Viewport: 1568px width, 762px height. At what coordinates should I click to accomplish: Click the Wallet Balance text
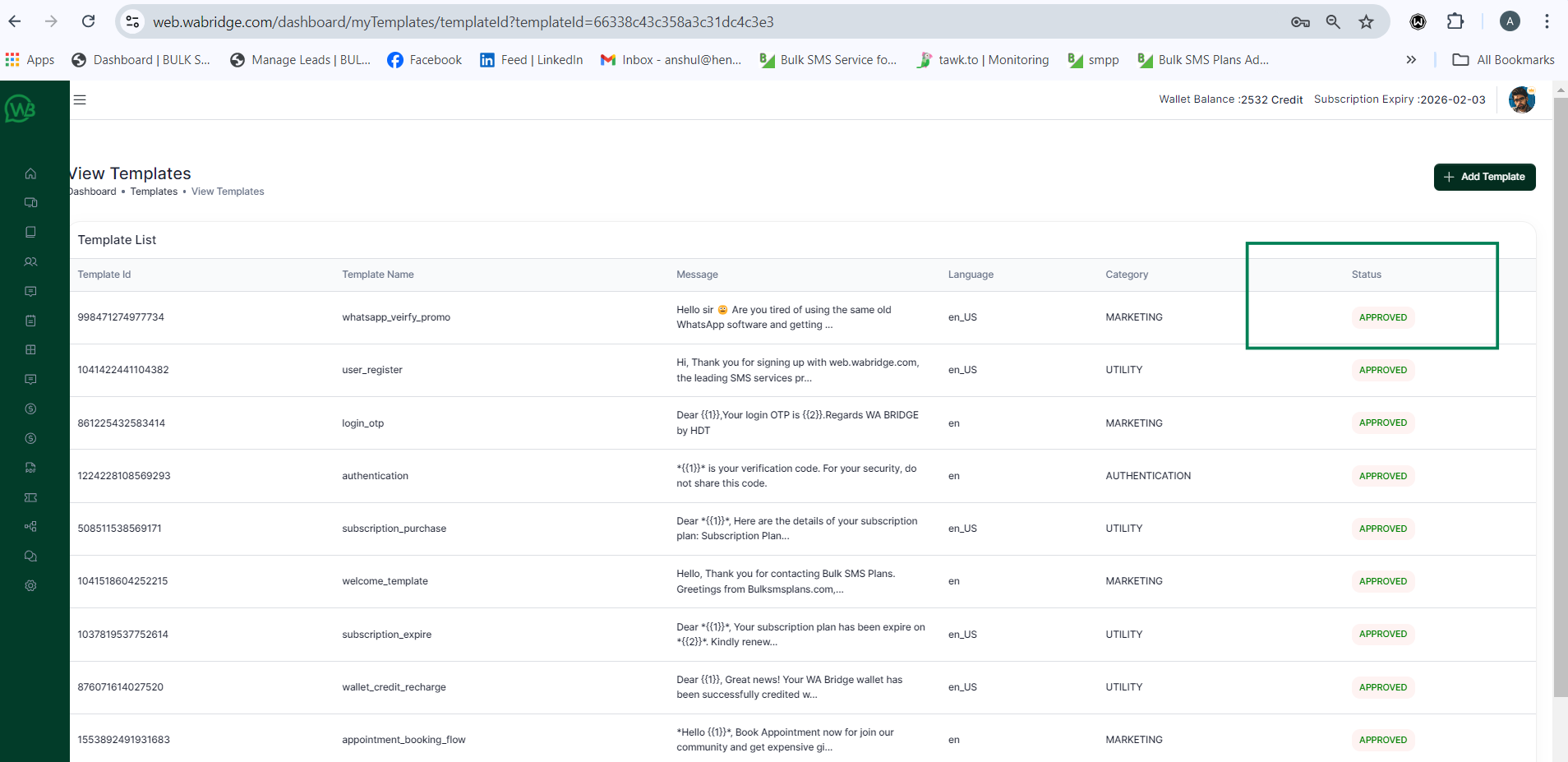coord(1230,99)
